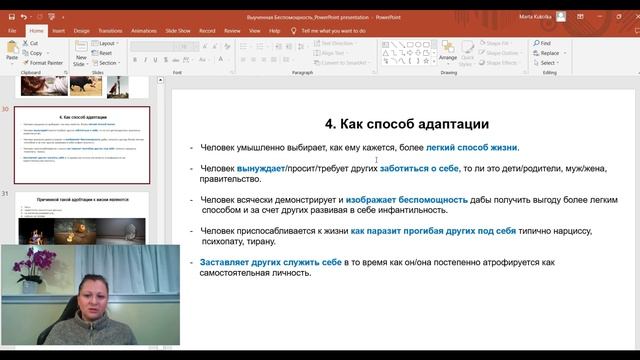Toggle Bold formatting
This screenshot has height=360, width=640.
click(135, 60)
